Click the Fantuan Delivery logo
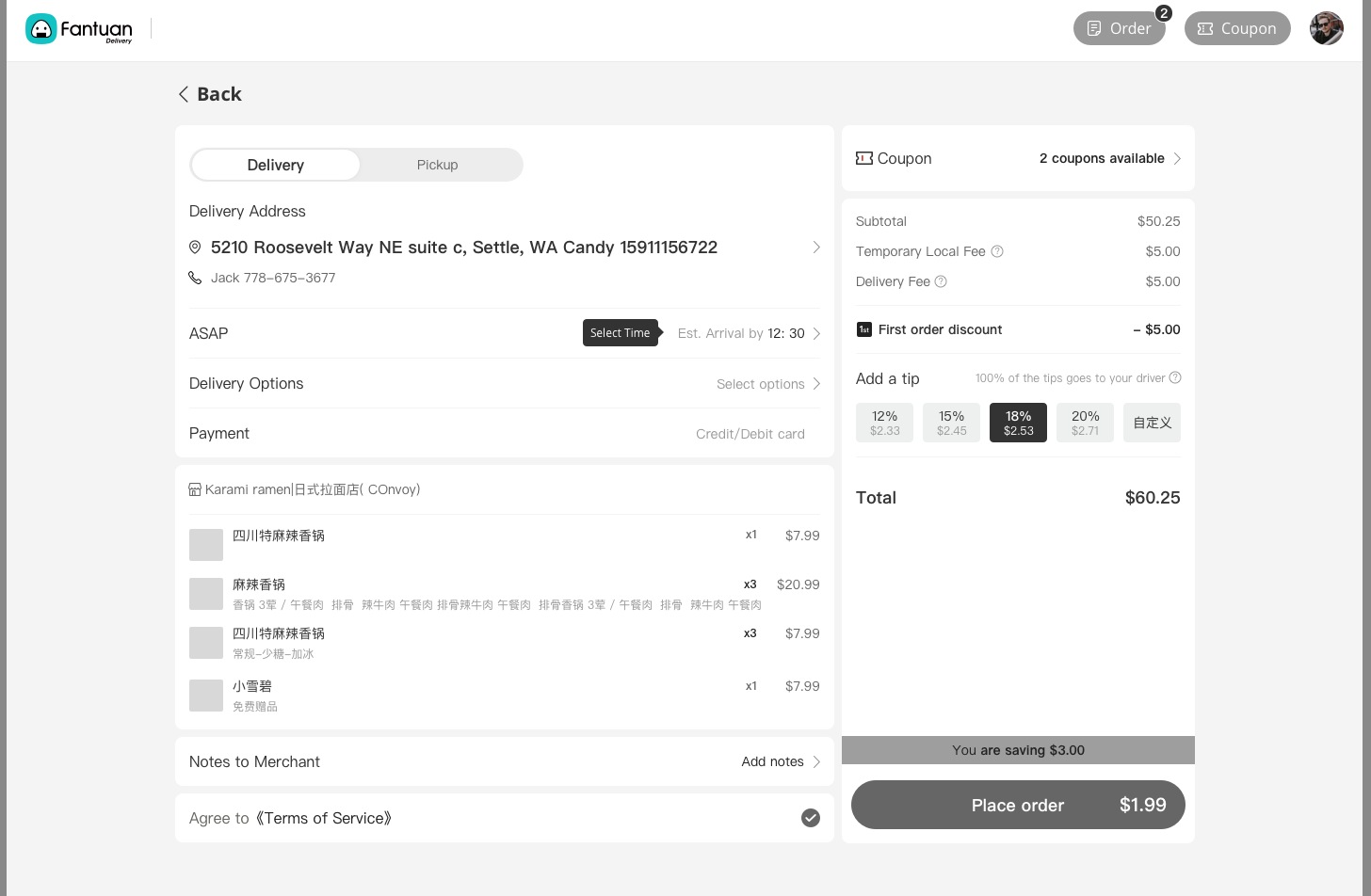This screenshot has height=896, width=1371. [79, 29]
